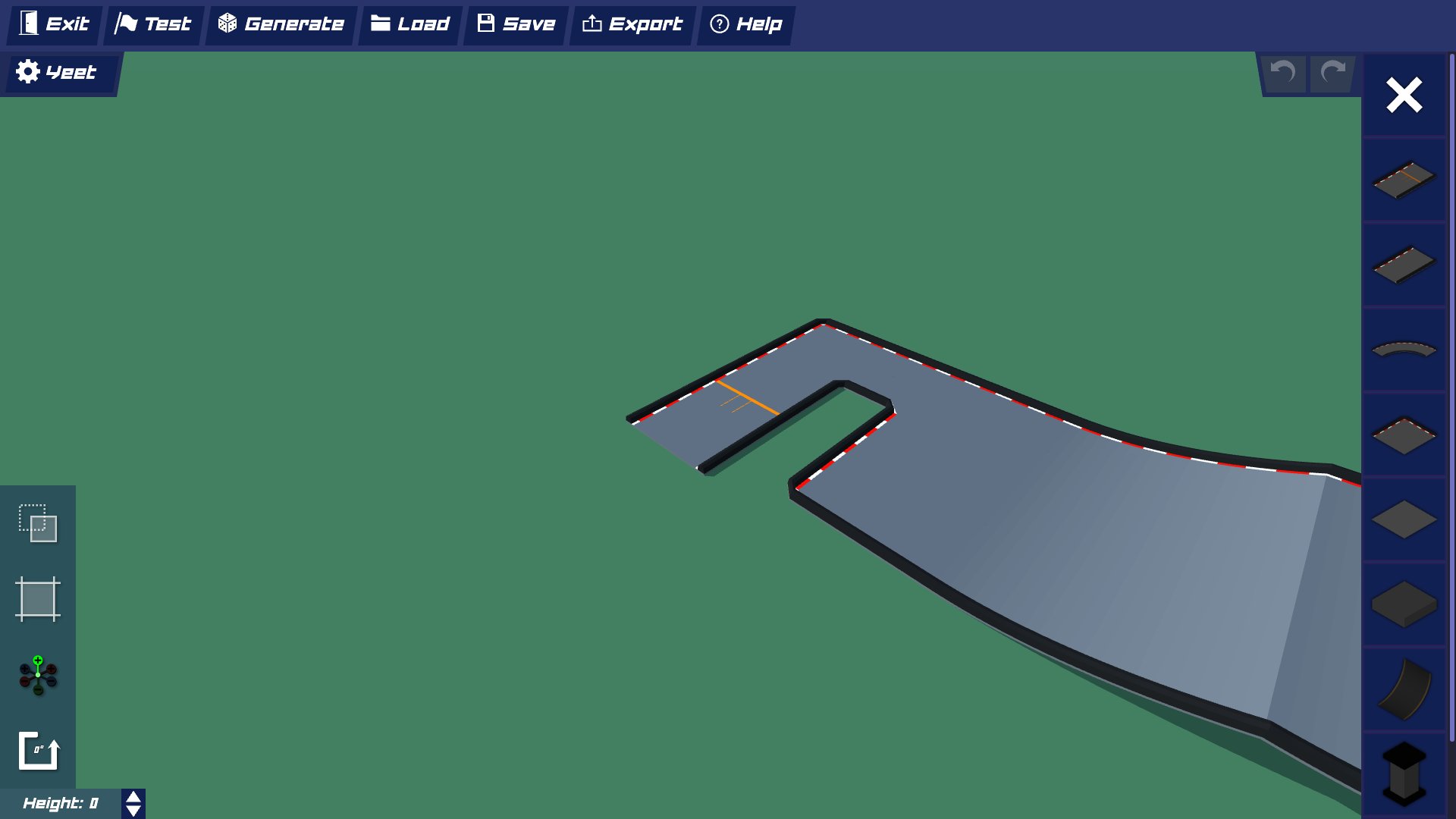Screen dimensions: 1456x819
Task: Select the straight road with curbs piece
Action: [1404, 265]
